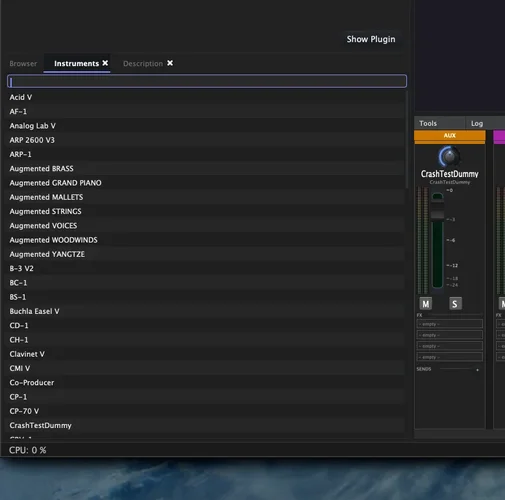This screenshot has height=500, width=505.
Task: Switch to the Browser tab
Action: (x=23, y=63)
